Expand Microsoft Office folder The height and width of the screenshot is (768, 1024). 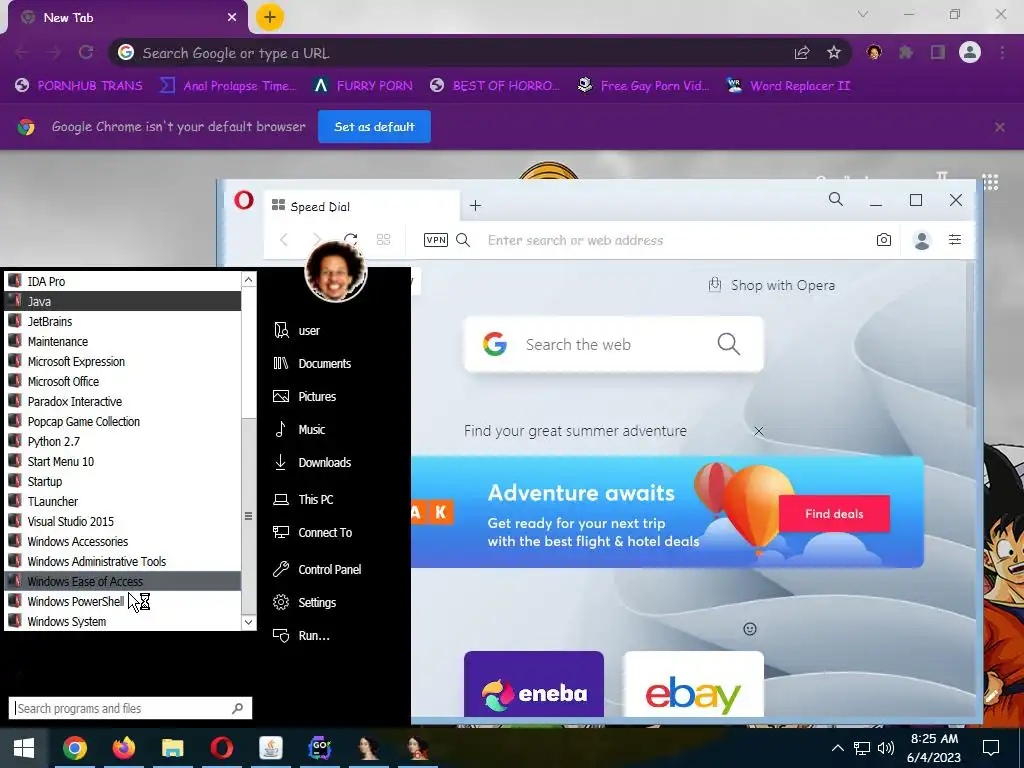123,381
